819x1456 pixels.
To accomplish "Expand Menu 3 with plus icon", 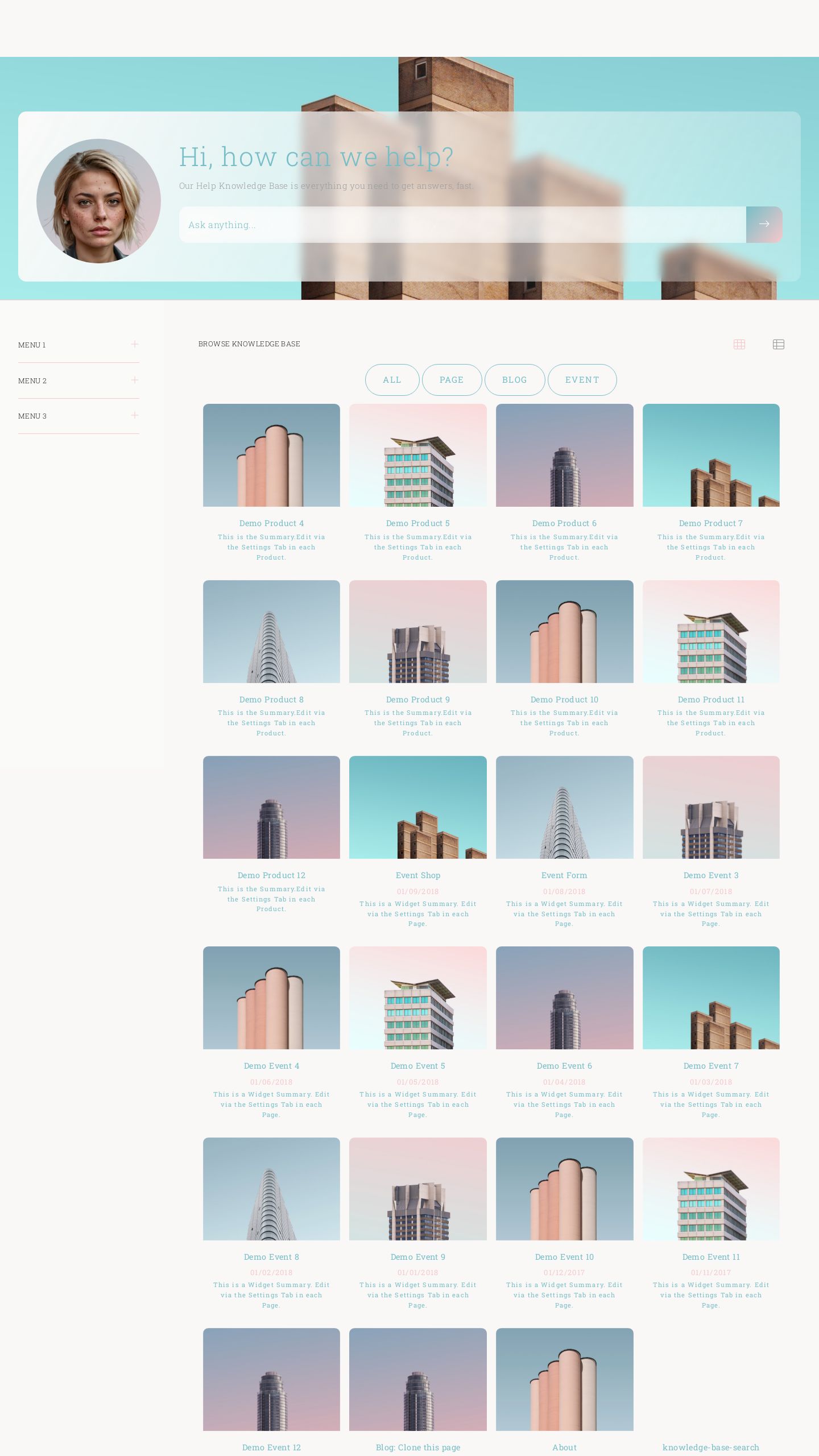I will pos(135,415).
